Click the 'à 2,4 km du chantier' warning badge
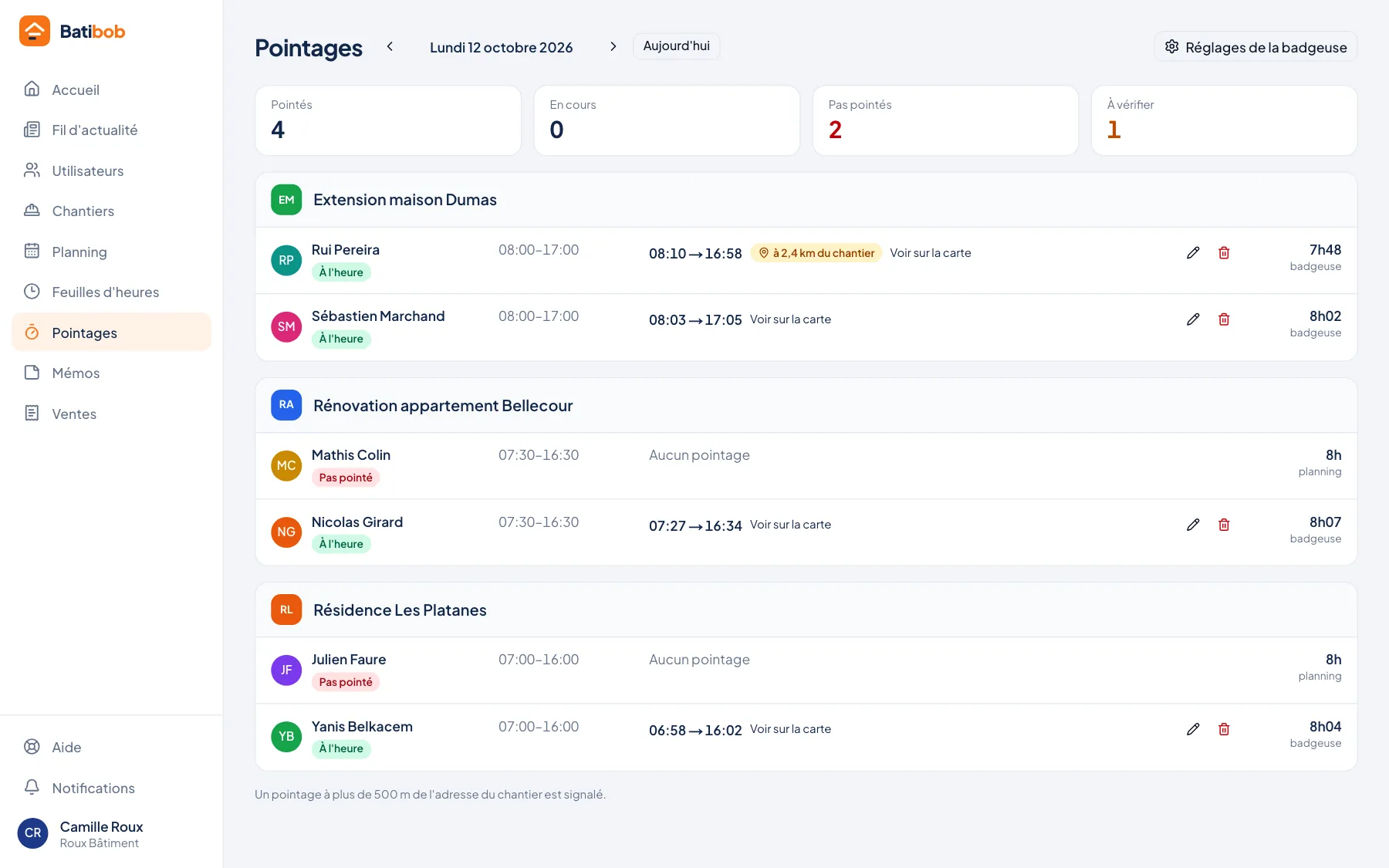The height and width of the screenshot is (868, 1389). [x=816, y=253]
